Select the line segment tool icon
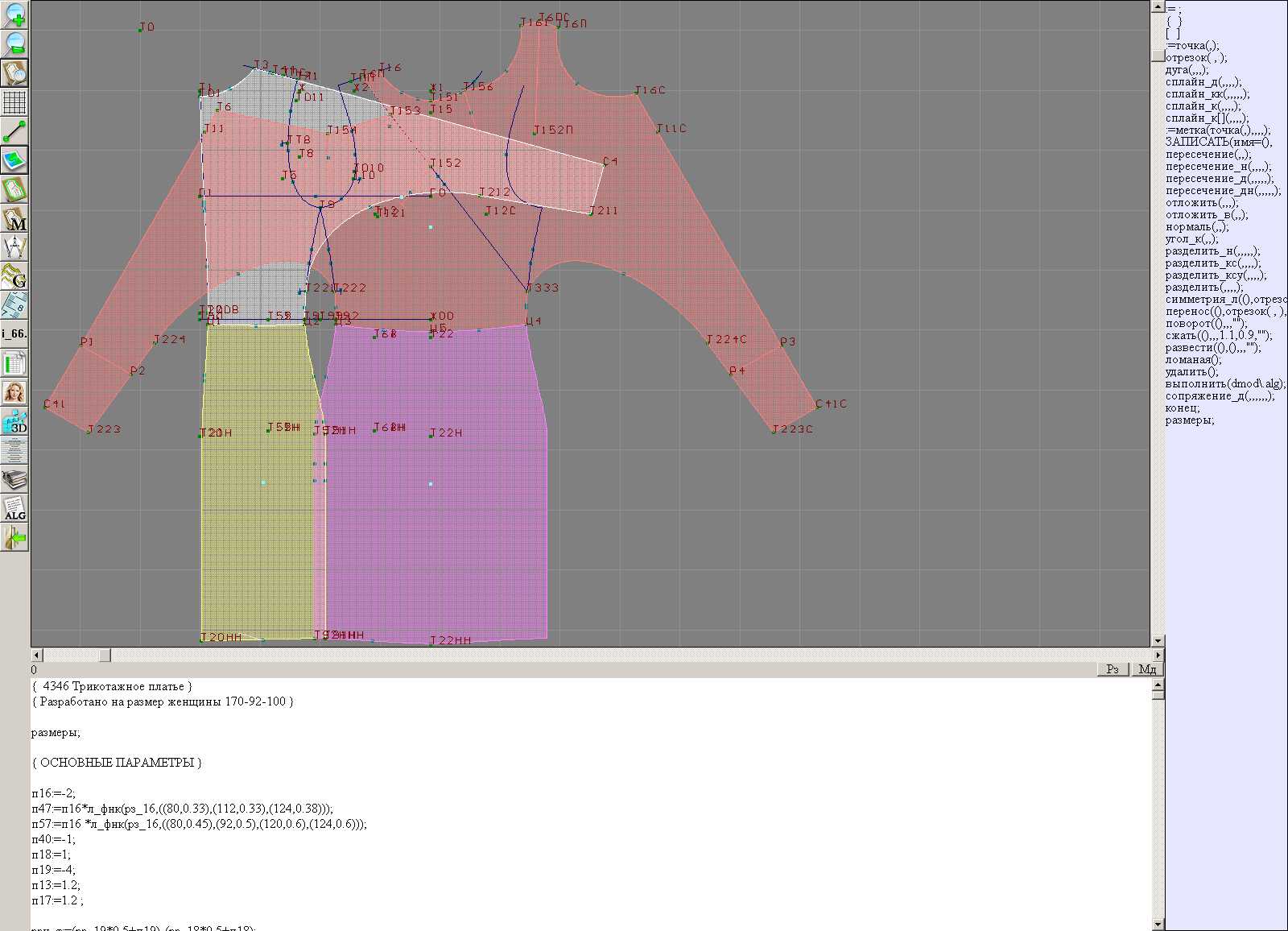 14,131
